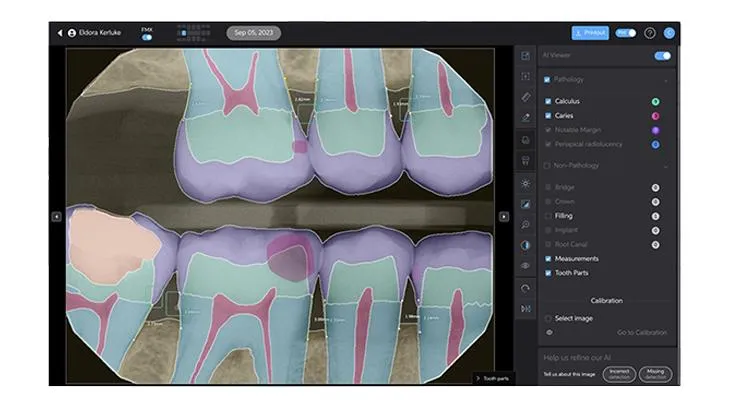Click the overlay layer icon below the pencil tool
The image size is (730, 410).
tap(525, 140)
